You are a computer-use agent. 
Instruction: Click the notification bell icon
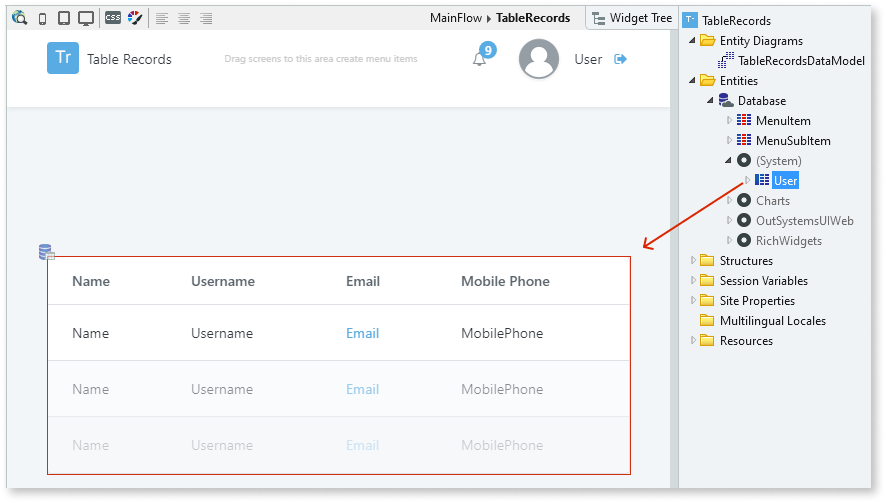(x=480, y=59)
